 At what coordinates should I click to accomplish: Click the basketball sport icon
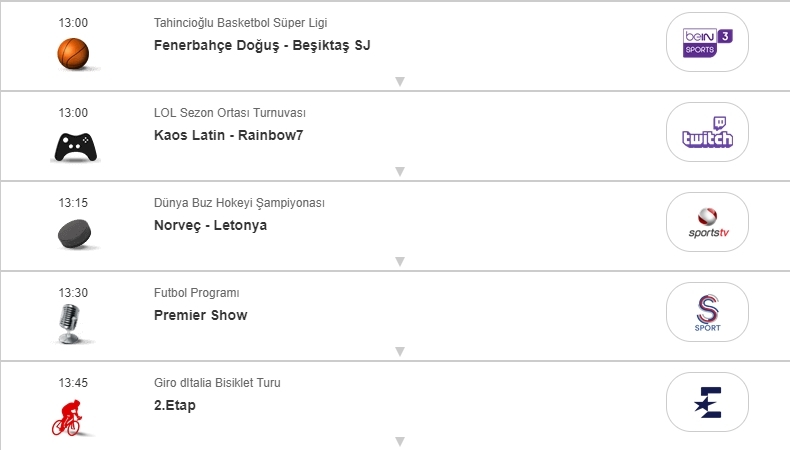click(x=73, y=52)
